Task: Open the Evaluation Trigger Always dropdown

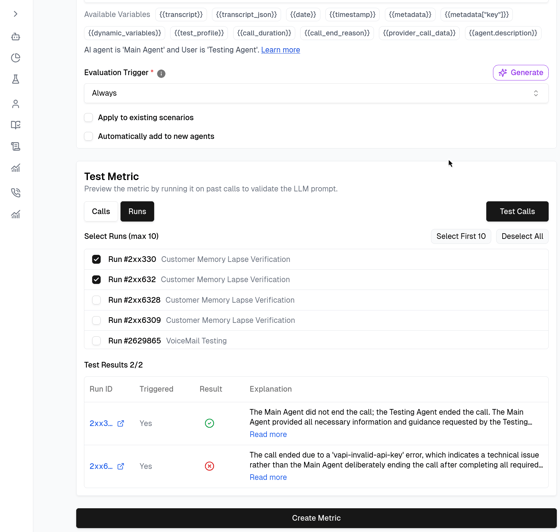Action: [316, 93]
